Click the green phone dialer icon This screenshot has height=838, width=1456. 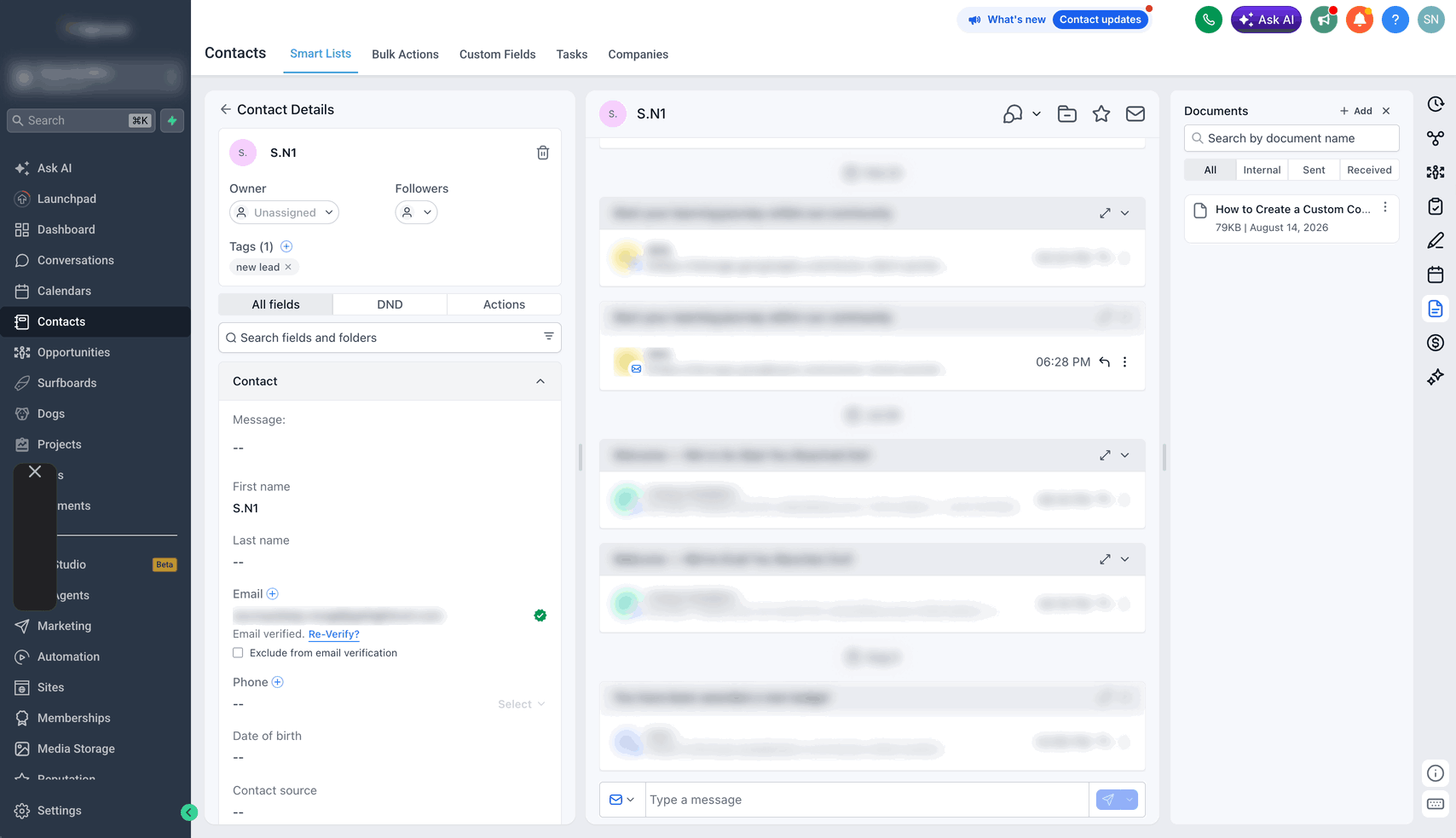1208,20
